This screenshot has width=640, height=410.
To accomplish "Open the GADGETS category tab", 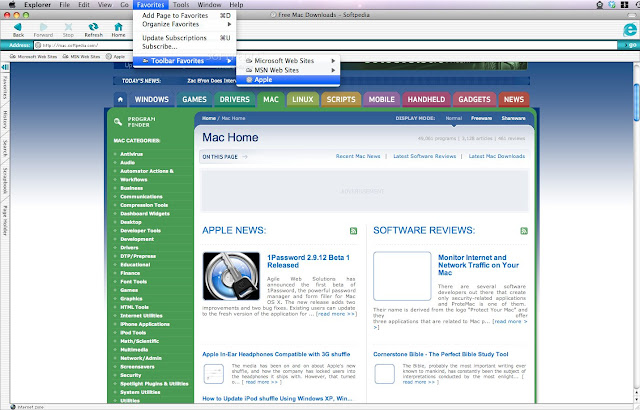I will pos(474,100).
